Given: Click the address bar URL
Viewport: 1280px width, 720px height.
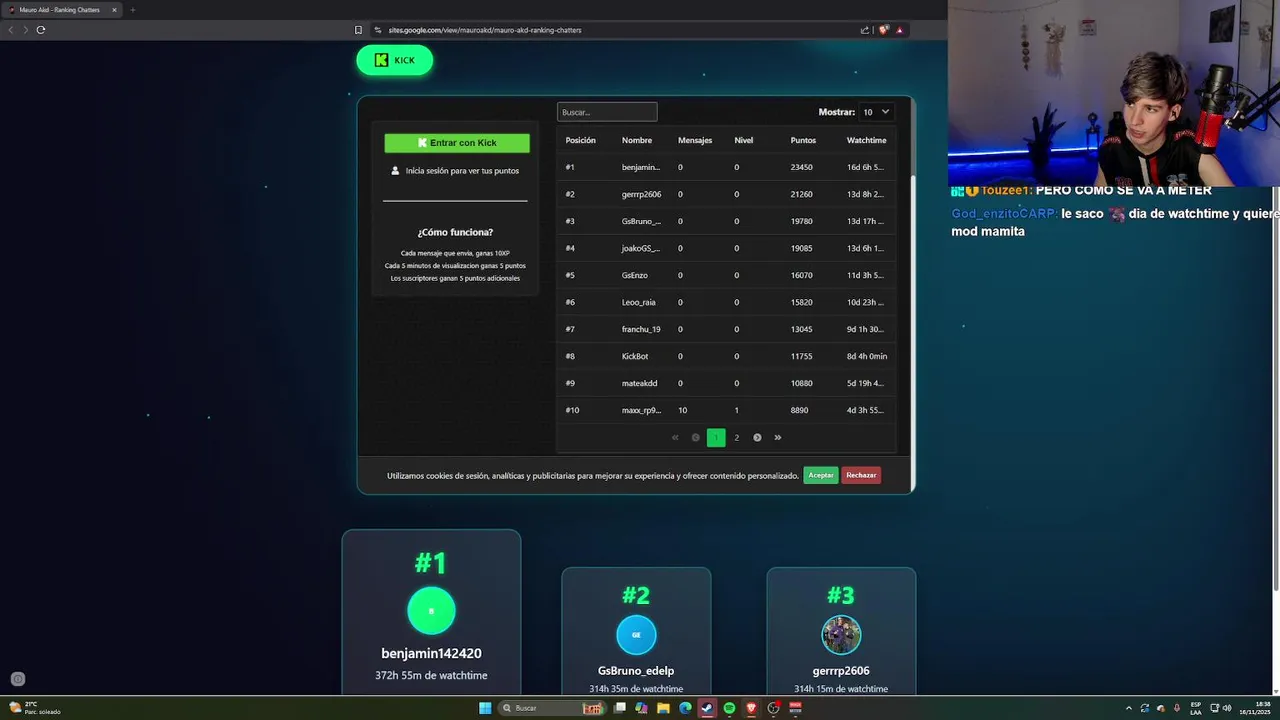Looking at the screenshot, I should click(485, 30).
